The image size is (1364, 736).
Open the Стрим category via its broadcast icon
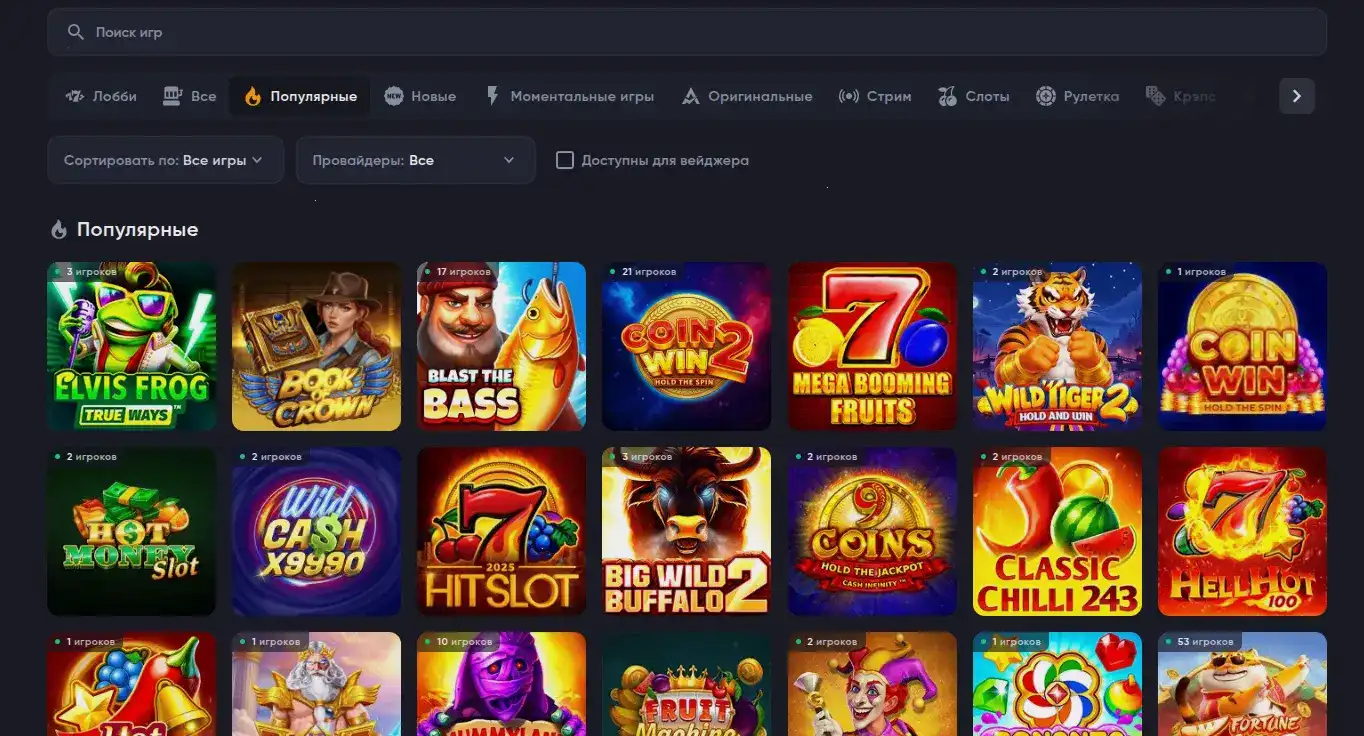point(849,95)
